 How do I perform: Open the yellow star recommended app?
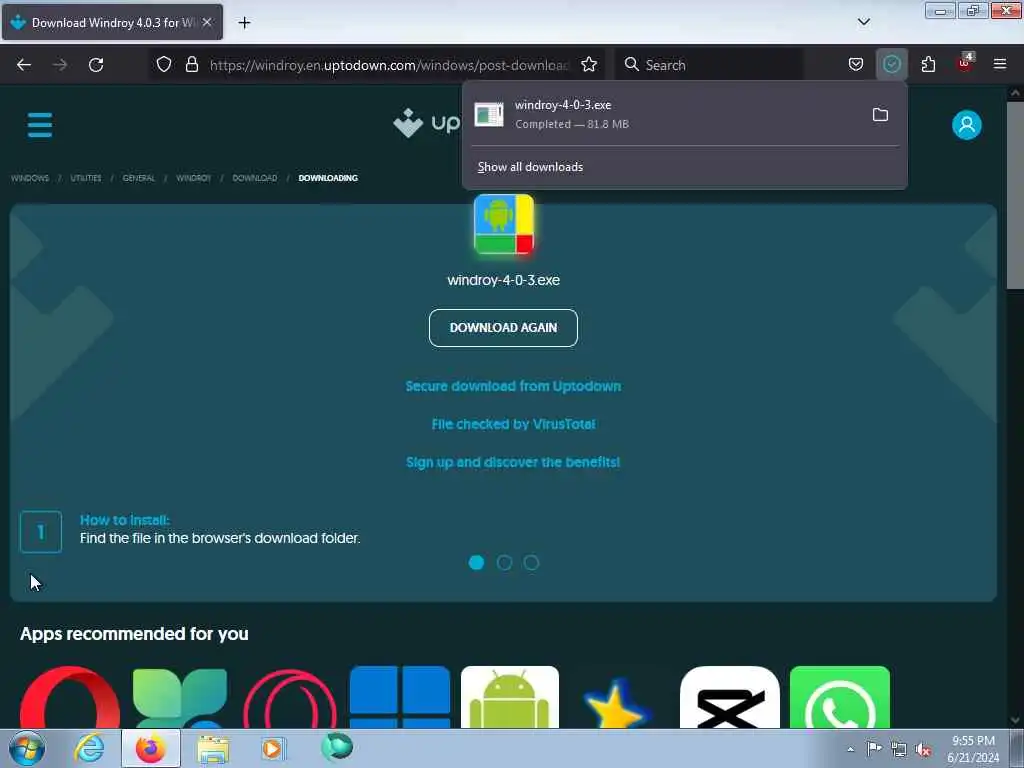pos(616,703)
